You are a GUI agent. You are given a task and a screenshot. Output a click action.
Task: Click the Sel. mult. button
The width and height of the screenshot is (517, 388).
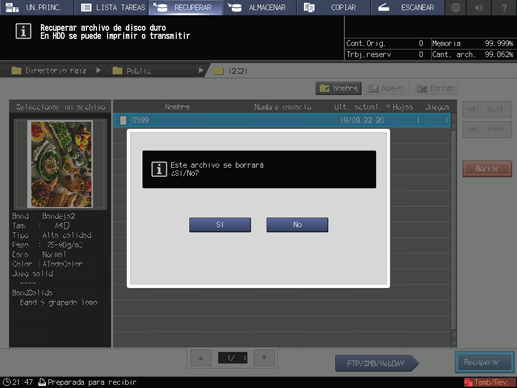[x=487, y=109]
